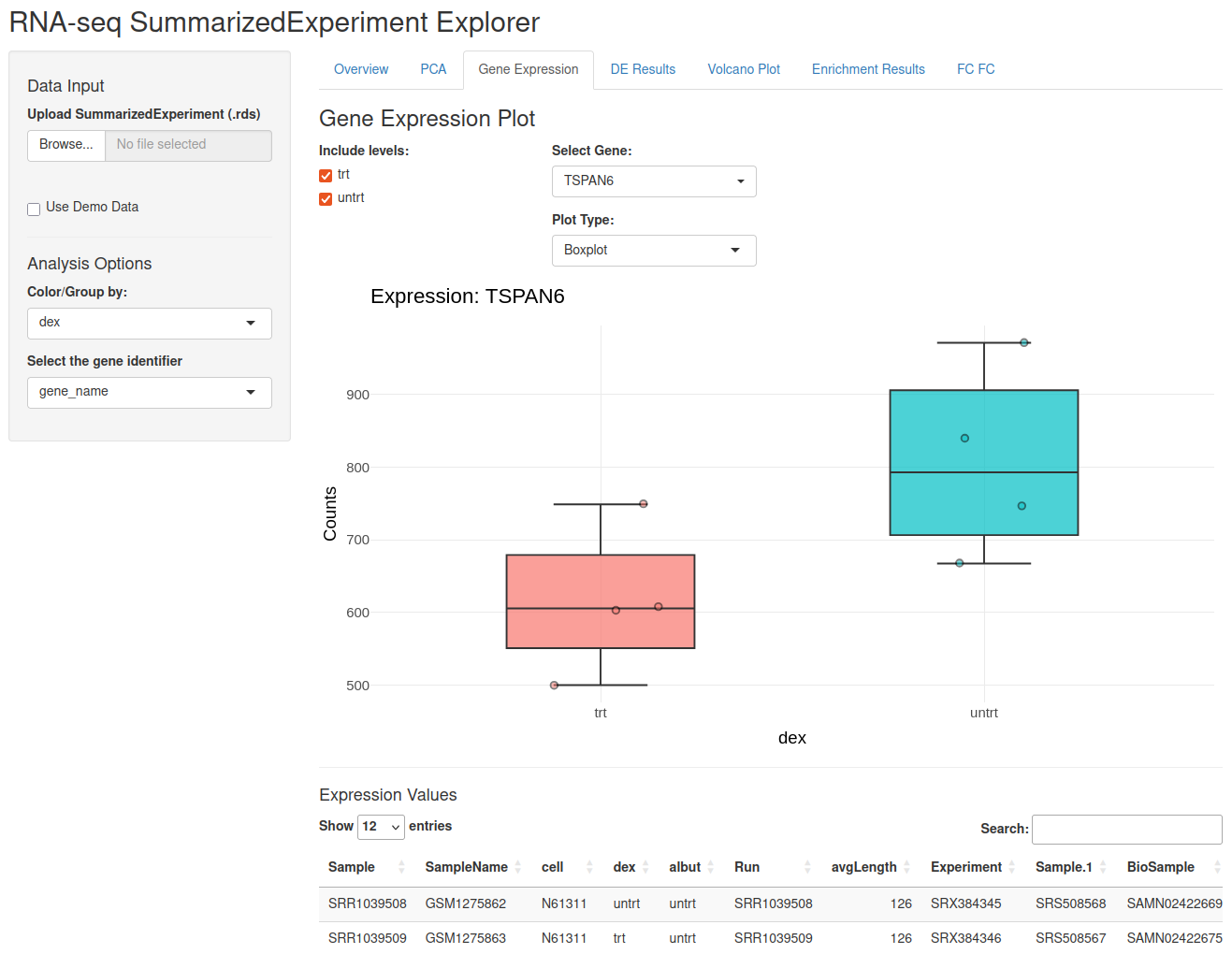Viewport: 1232px width, 954px height.
Task: Click the SRS508568 Sample.1 cell
Action: coord(1071,903)
